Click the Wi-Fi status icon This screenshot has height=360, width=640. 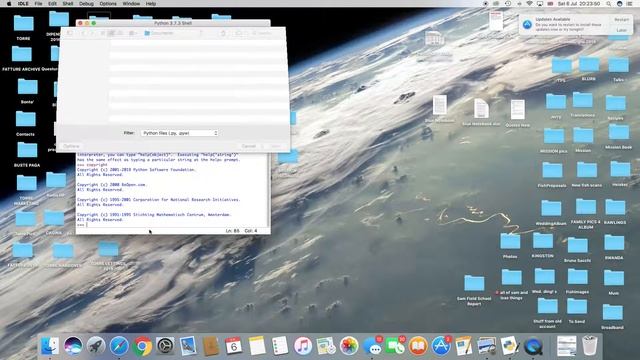[x=529, y=4]
